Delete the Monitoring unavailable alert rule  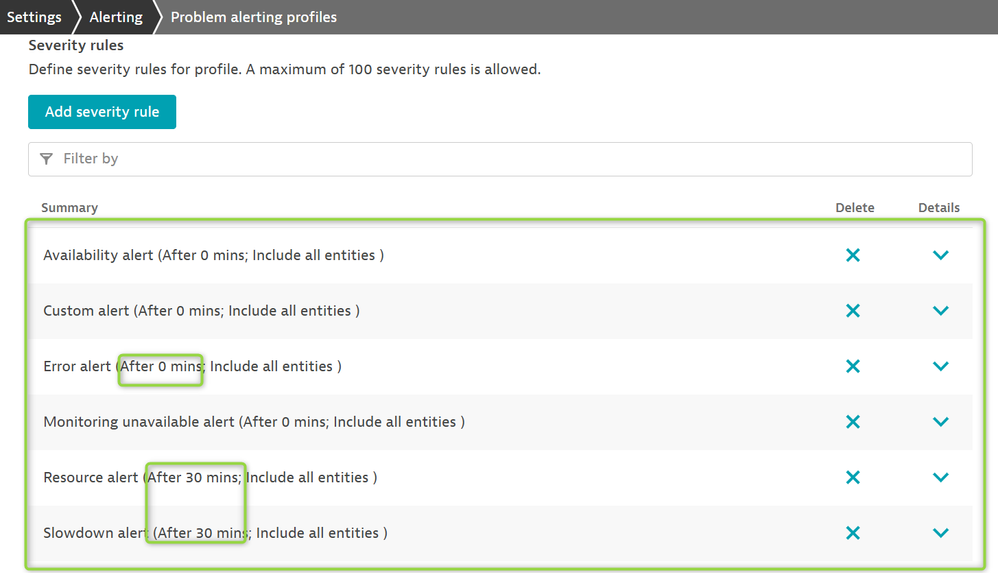point(853,422)
